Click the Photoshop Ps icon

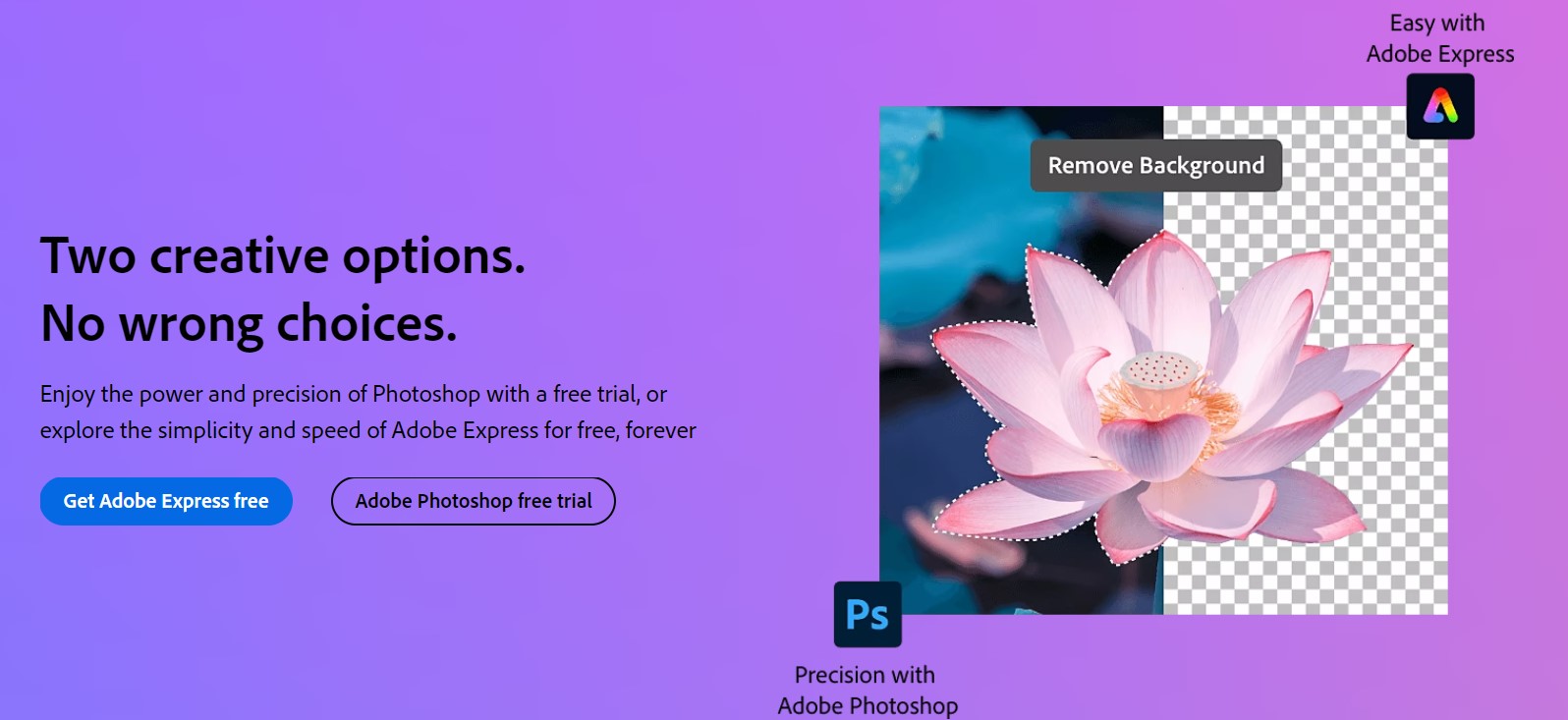868,615
